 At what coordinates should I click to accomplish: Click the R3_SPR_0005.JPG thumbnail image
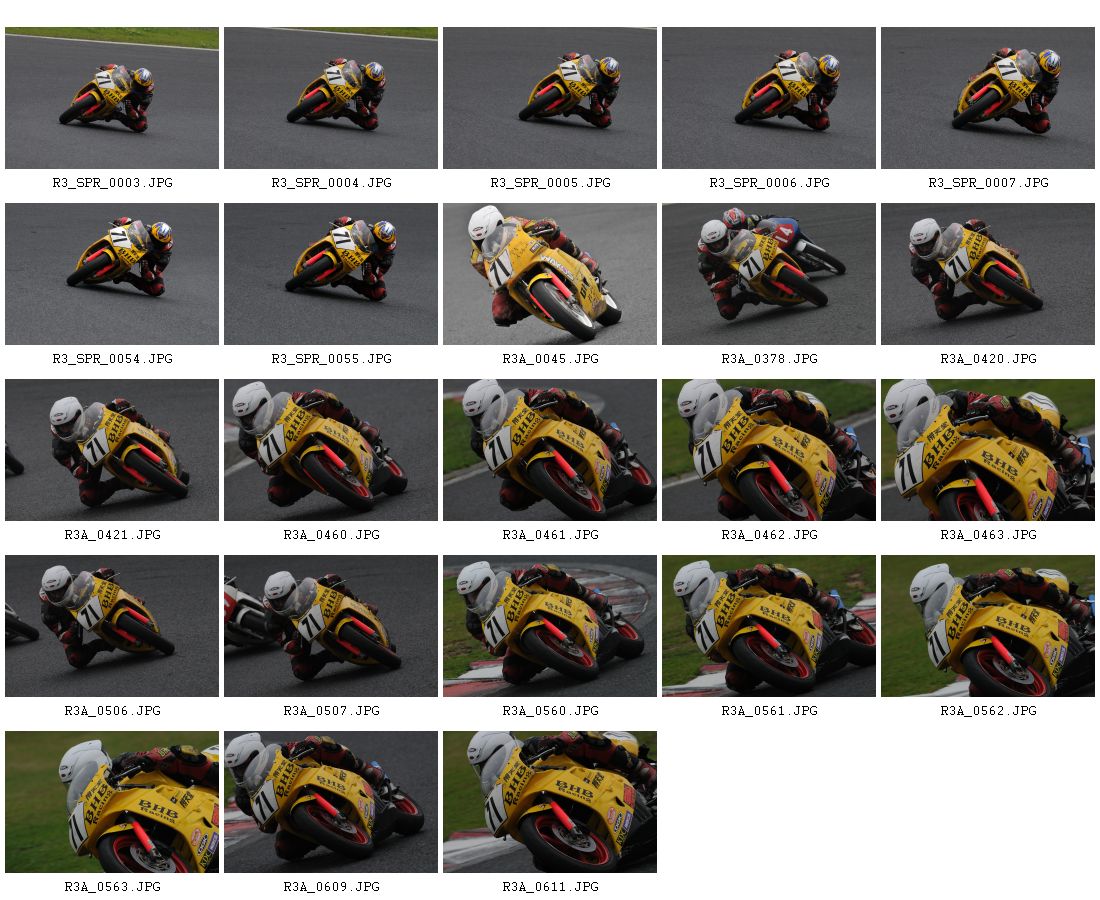click(x=550, y=98)
